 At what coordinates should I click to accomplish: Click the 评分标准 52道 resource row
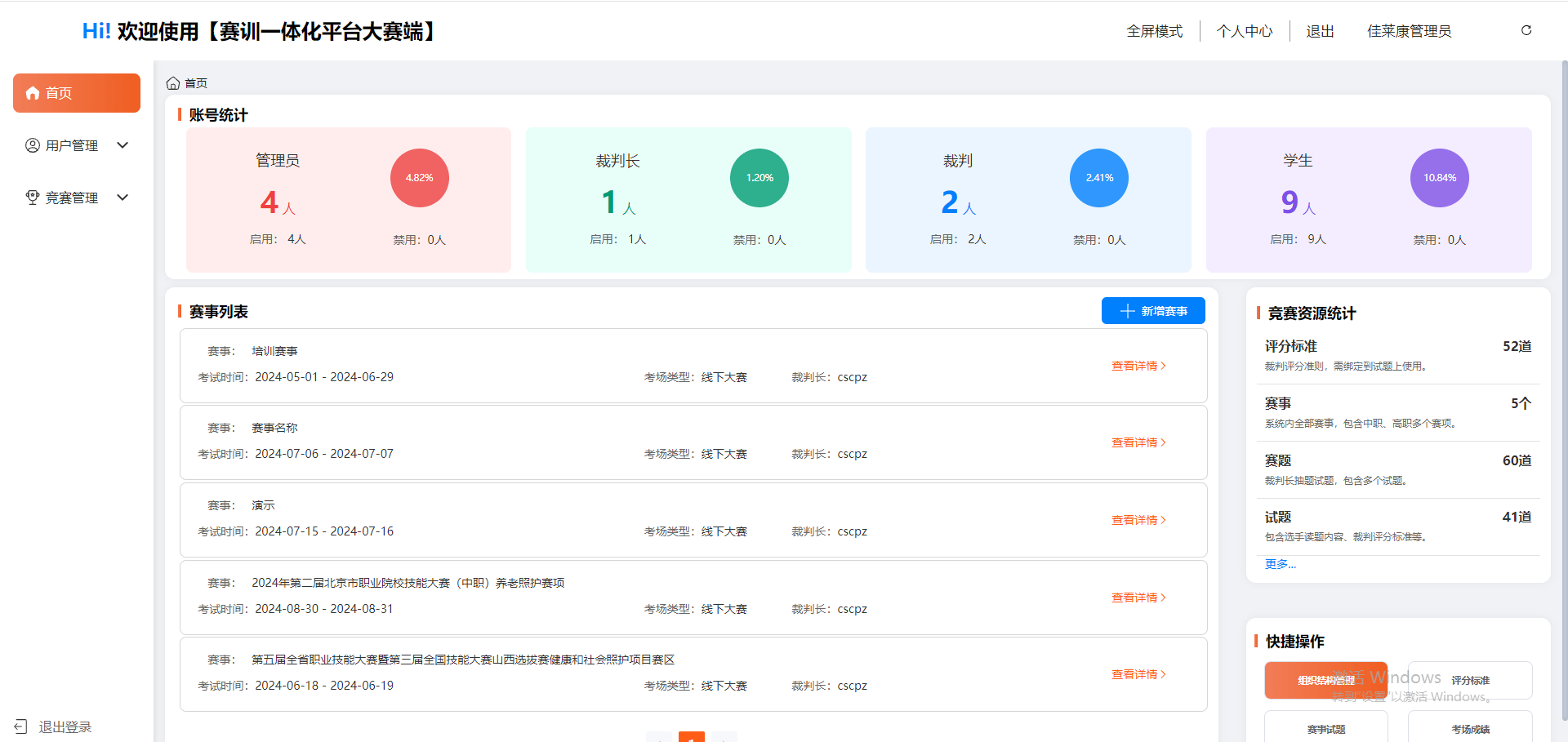[1398, 356]
